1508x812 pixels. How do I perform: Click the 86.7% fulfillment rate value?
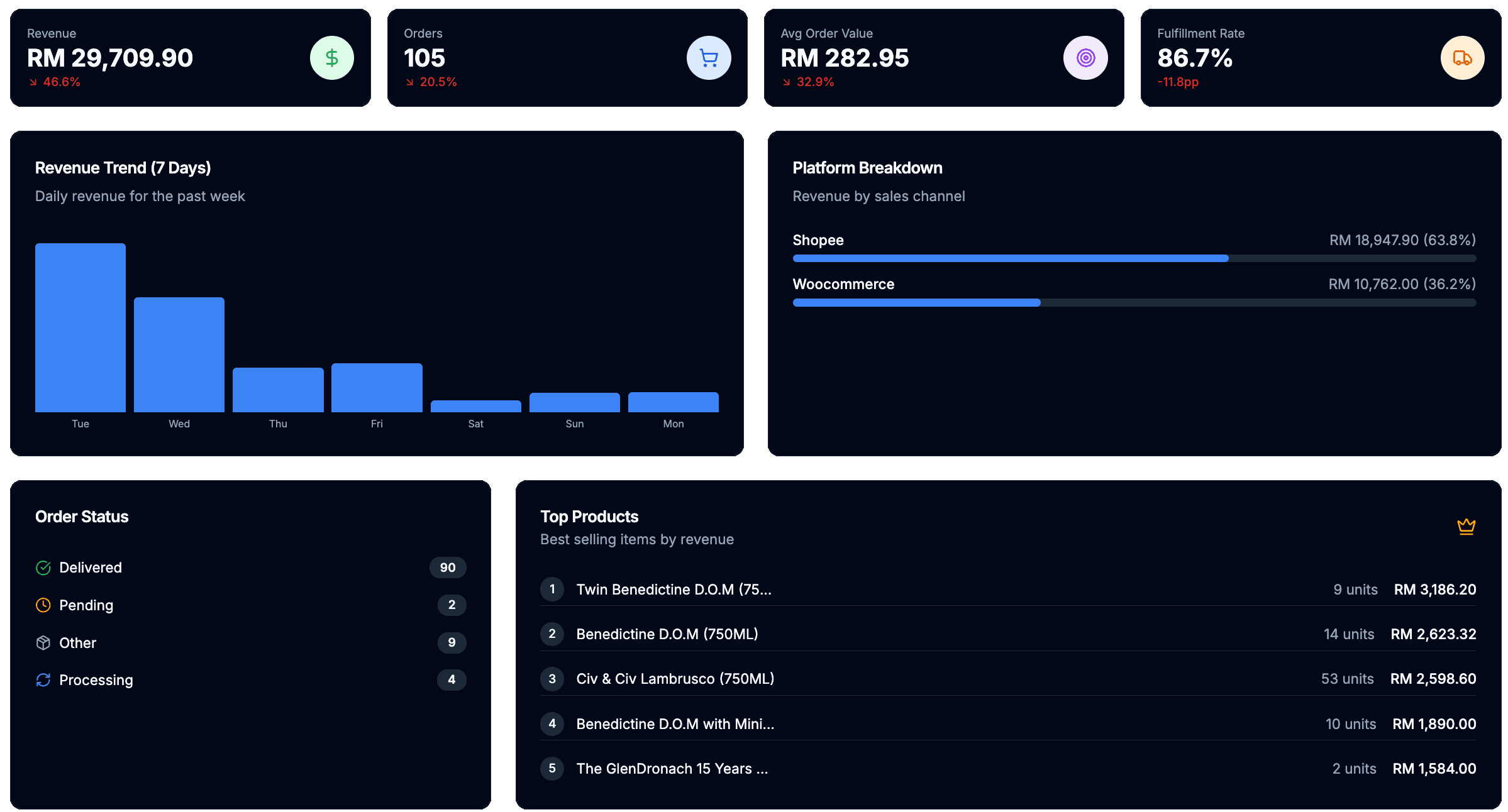point(1195,58)
